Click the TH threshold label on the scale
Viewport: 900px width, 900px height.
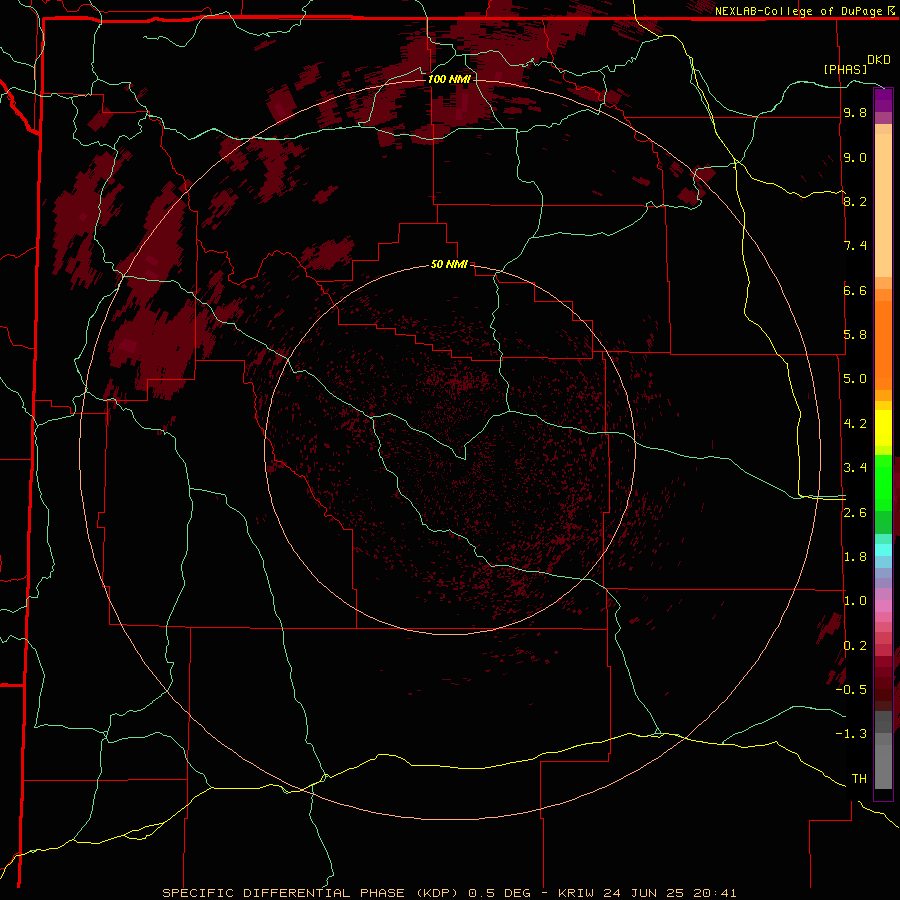[x=859, y=778]
